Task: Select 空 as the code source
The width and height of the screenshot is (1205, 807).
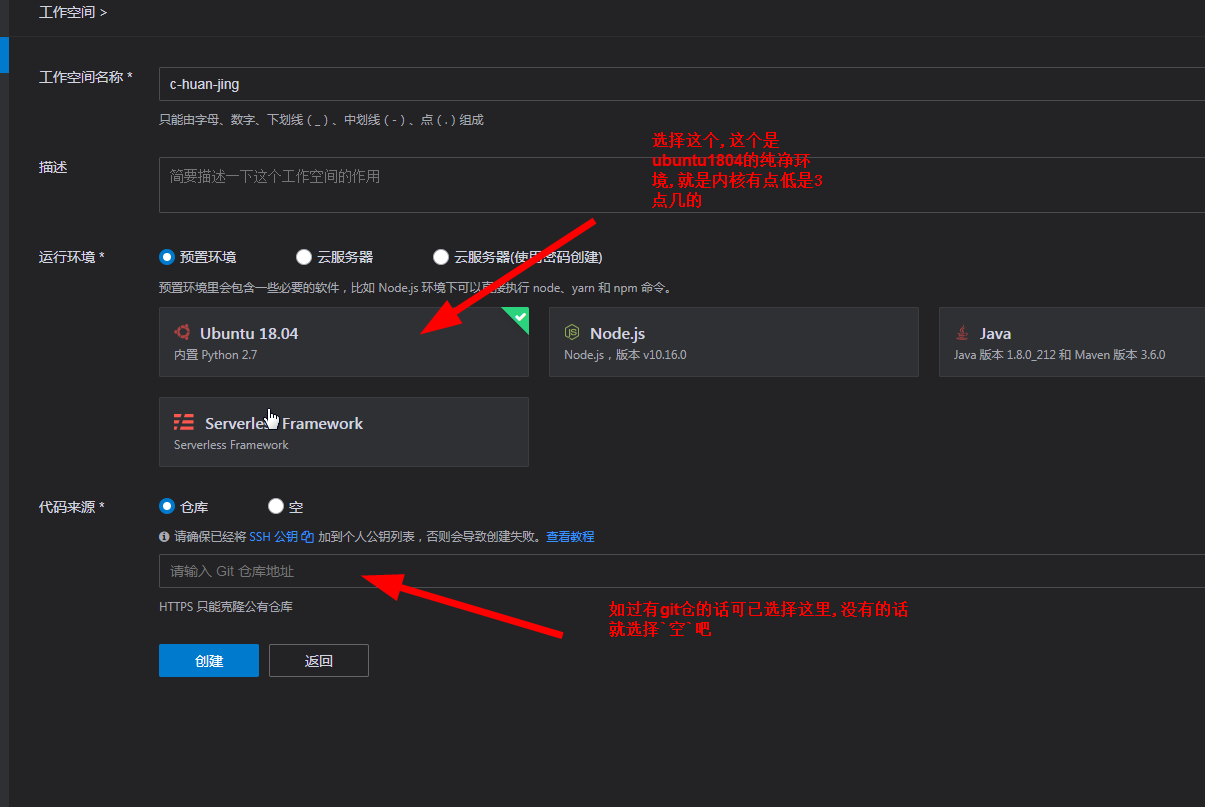Action: (x=276, y=507)
